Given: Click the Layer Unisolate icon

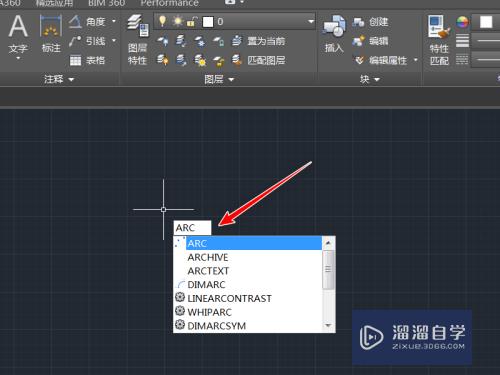Looking at the screenshot, I should [x=181, y=60].
